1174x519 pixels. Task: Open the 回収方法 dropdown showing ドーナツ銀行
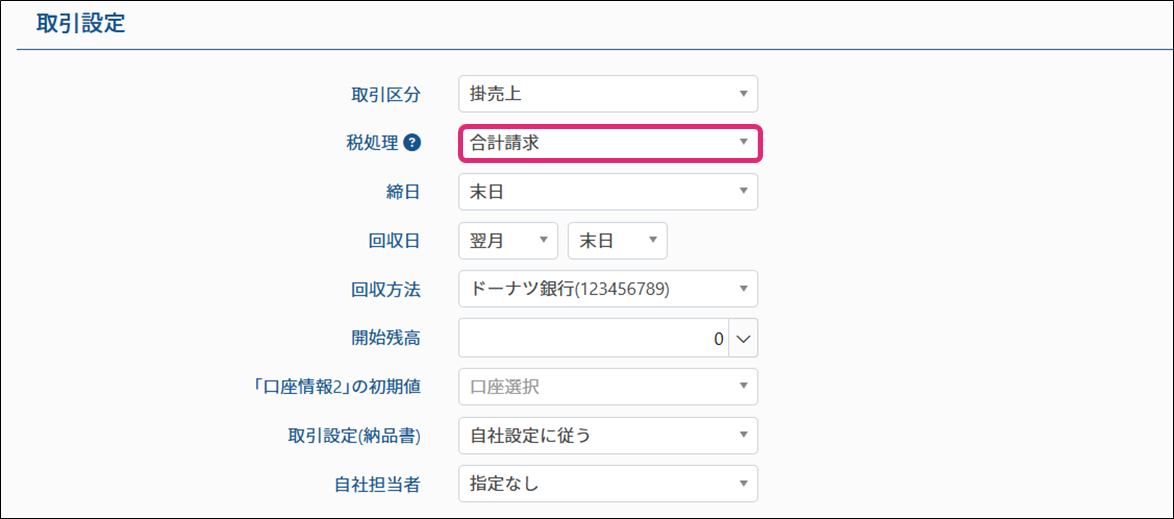point(608,289)
